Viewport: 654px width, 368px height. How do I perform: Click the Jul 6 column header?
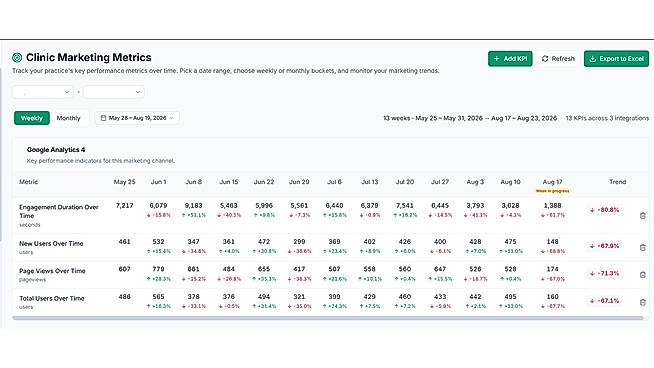tap(335, 182)
